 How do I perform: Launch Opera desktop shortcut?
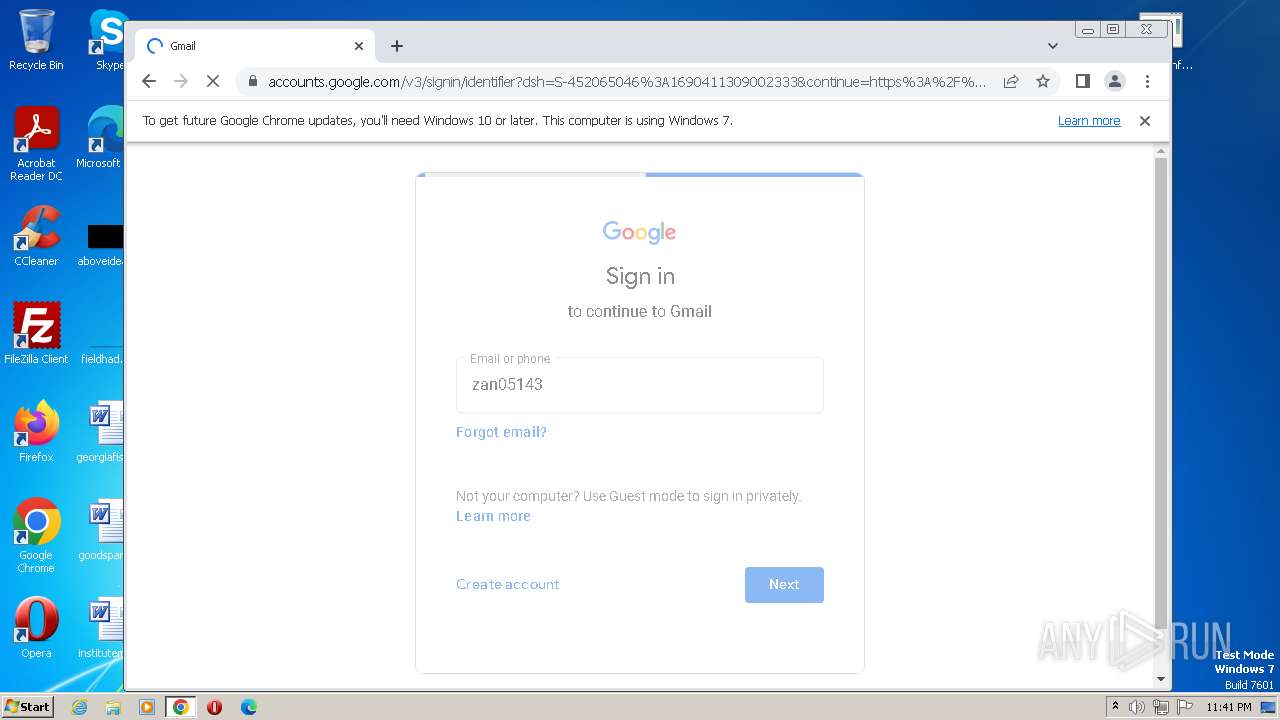click(36, 628)
